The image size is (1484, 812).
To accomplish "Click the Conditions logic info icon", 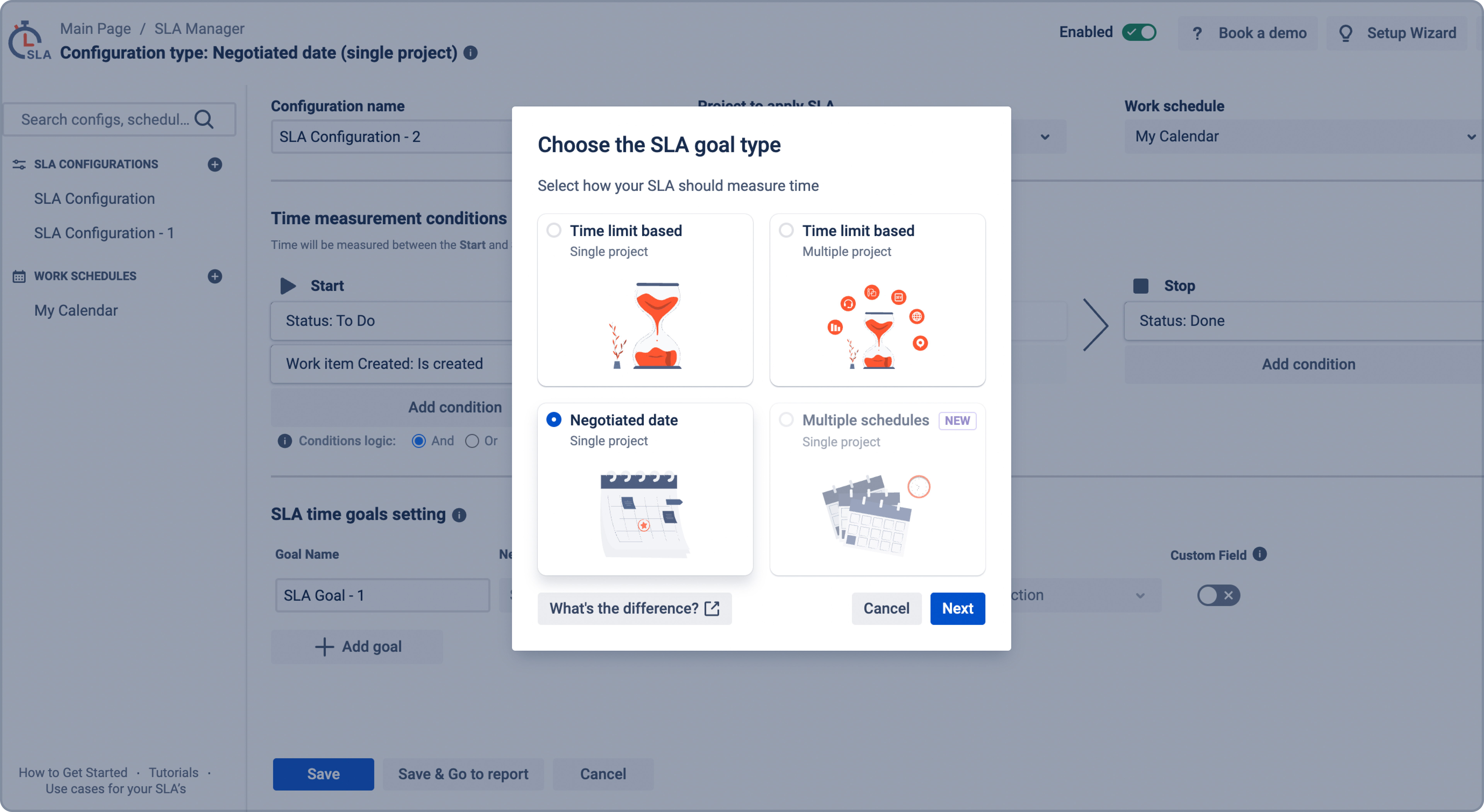I will pos(285,441).
